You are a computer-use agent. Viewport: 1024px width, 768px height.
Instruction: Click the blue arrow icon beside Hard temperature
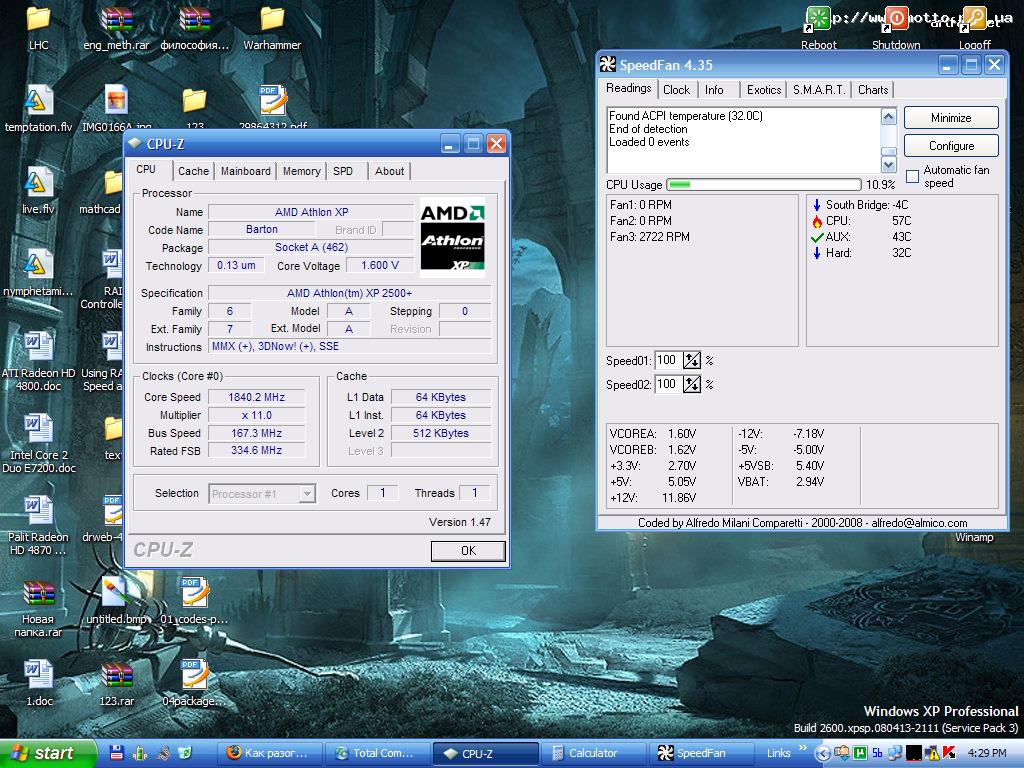tap(817, 253)
